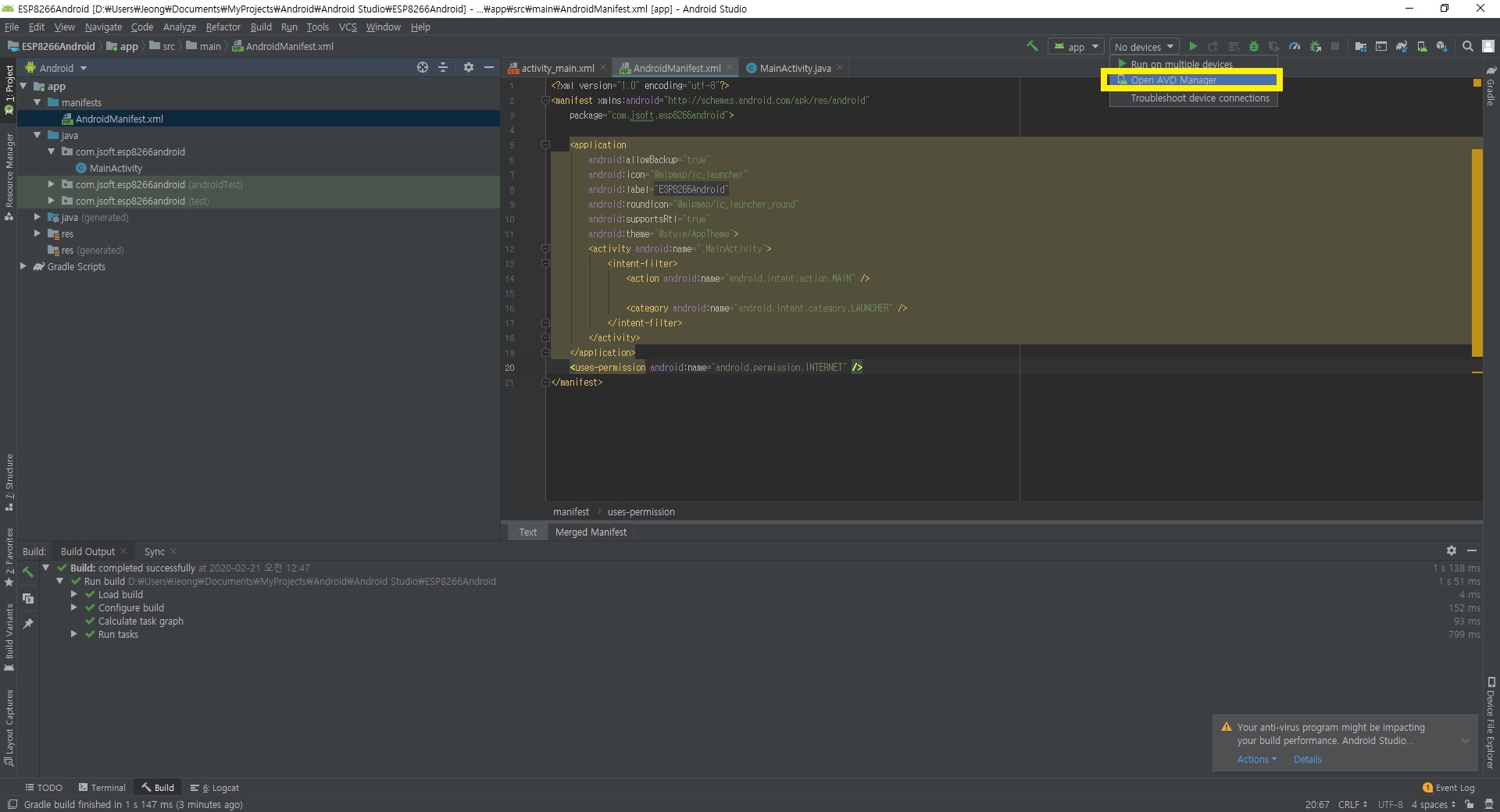Open Project panel gear settings
This screenshot has width=1500, height=812.
[469, 67]
